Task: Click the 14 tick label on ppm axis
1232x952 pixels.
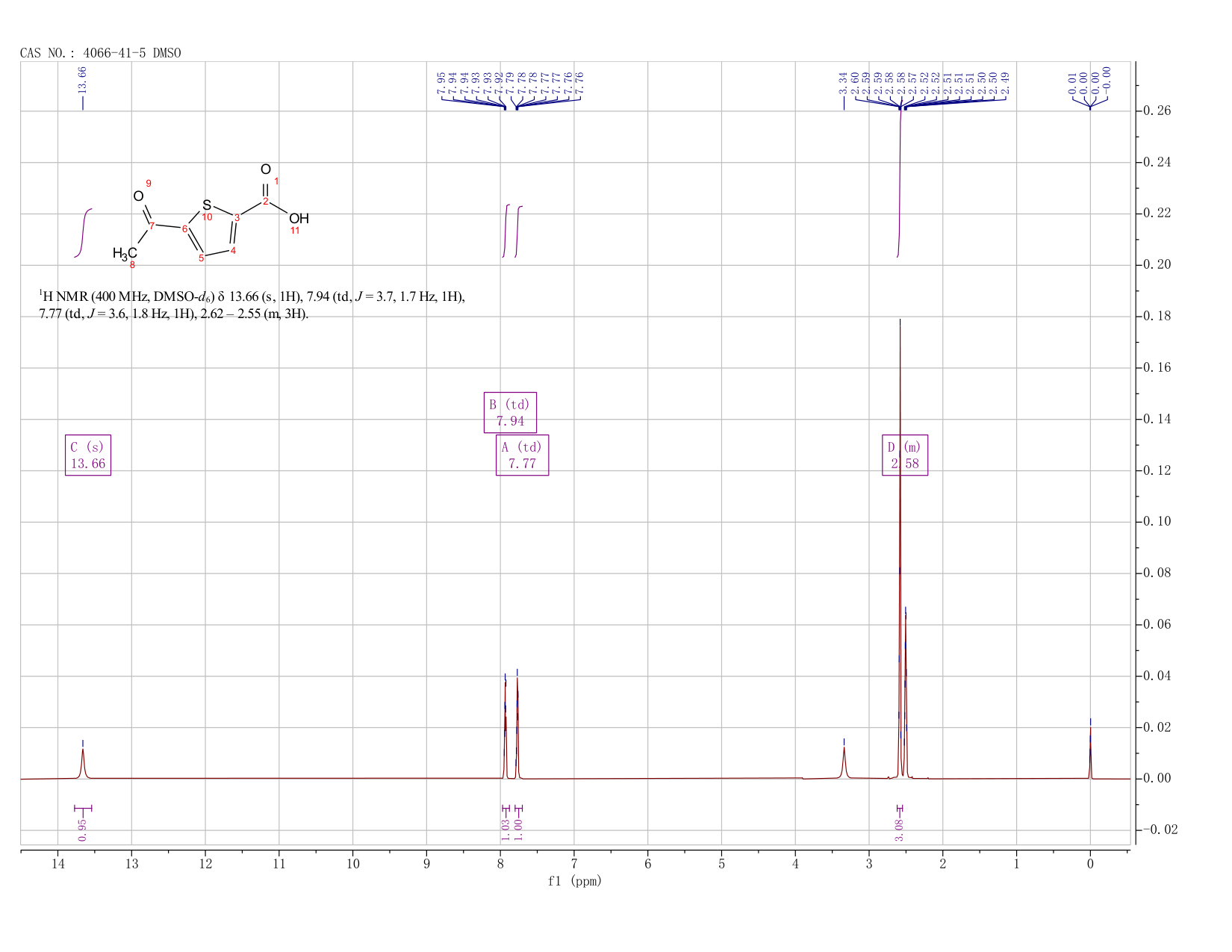Action: tap(58, 865)
